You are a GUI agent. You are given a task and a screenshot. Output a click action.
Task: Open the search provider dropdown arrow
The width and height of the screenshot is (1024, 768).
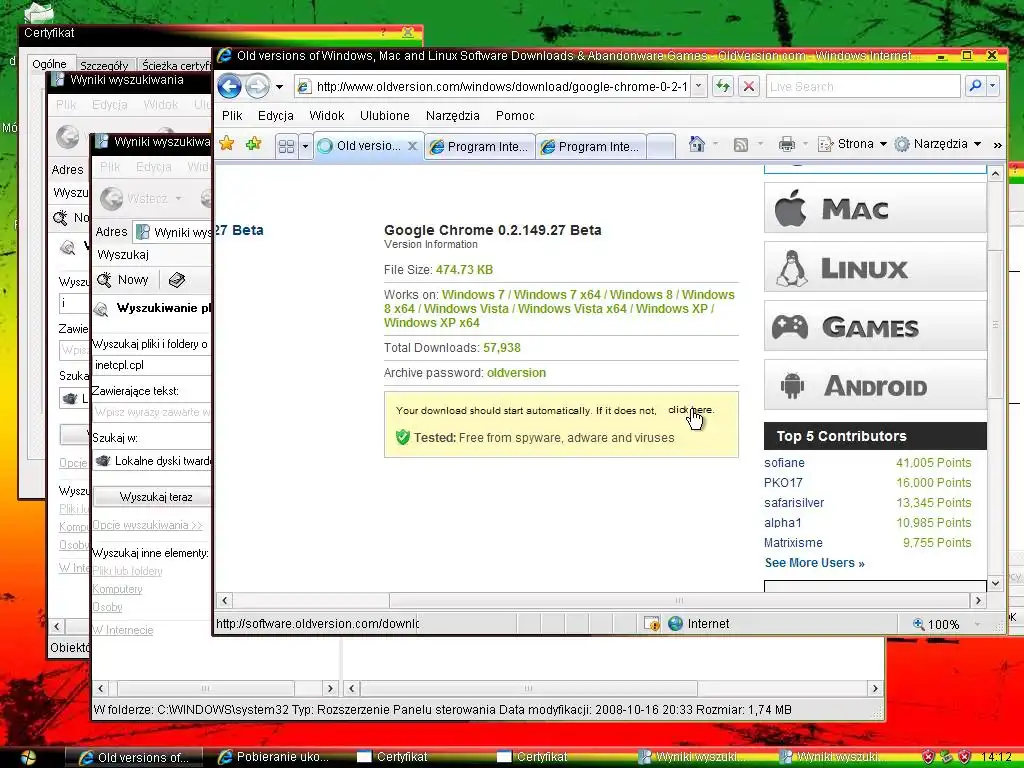pos(993,86)
